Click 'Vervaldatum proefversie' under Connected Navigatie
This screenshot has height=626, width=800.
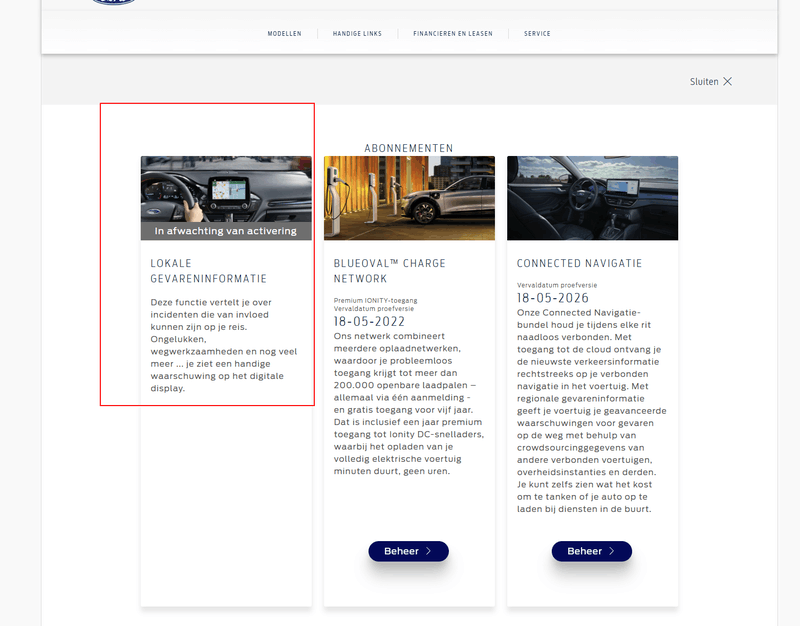pos(557,285)
